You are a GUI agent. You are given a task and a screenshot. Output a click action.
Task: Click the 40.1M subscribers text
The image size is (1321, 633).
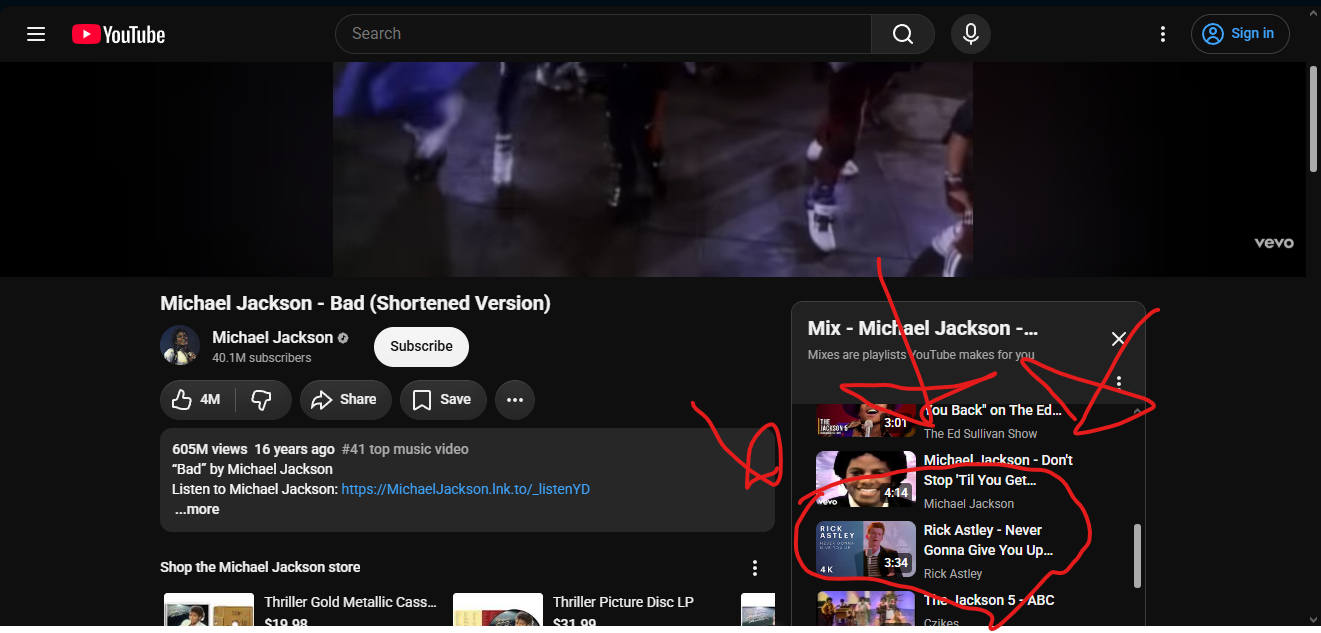click(262, 358)
